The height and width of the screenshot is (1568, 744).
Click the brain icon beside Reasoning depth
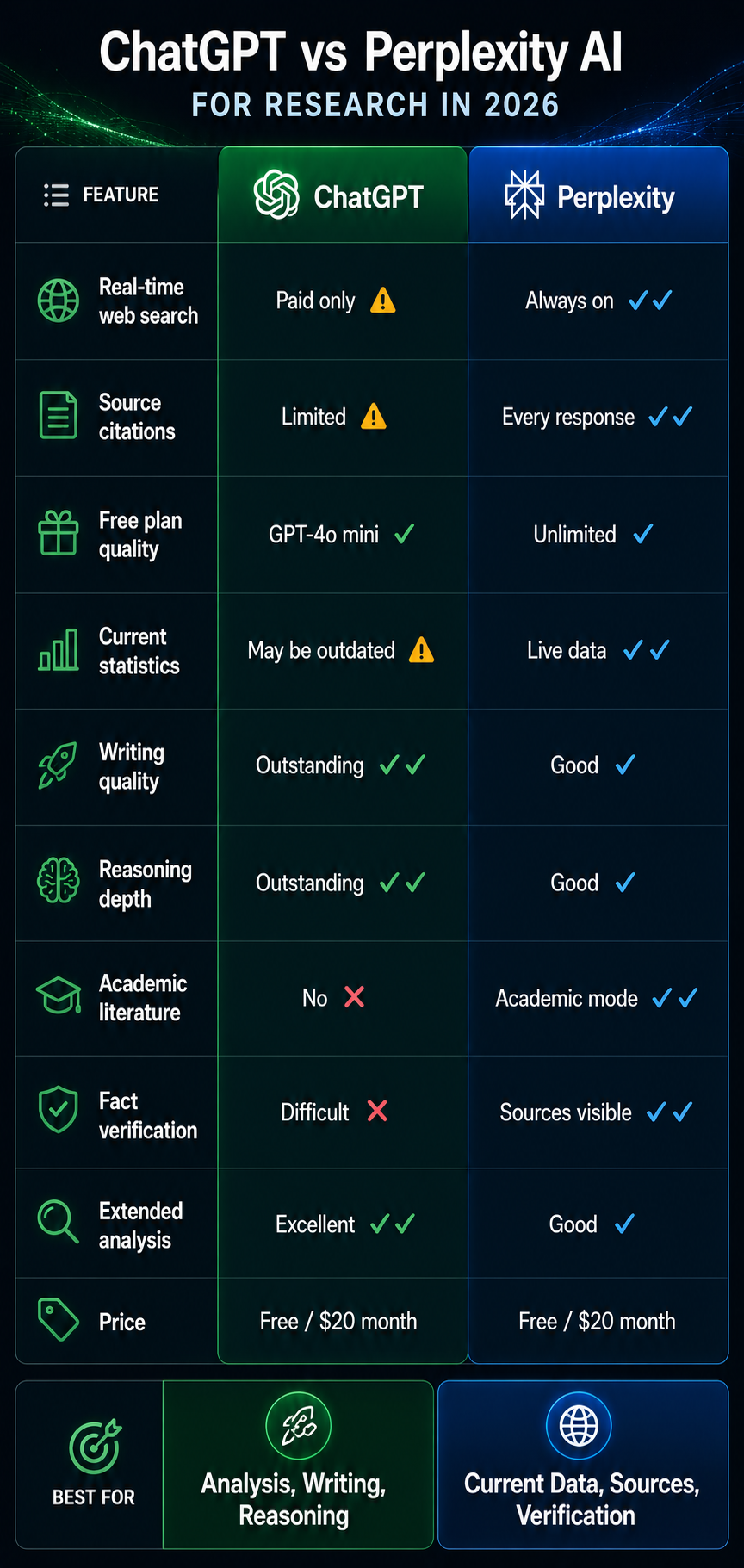pos(59,882)
